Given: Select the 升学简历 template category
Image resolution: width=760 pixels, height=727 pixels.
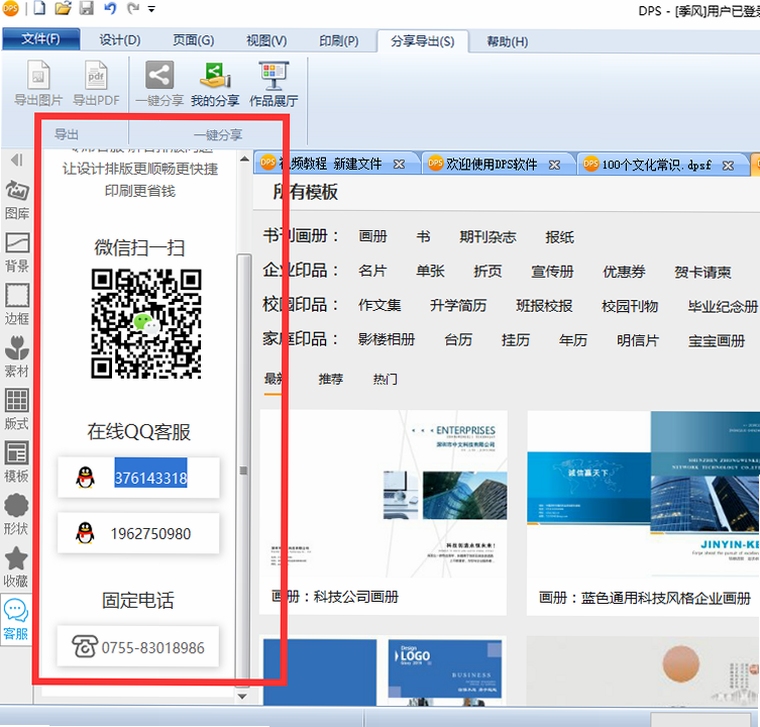Looking at the screenshot, I should pos(459,305).
